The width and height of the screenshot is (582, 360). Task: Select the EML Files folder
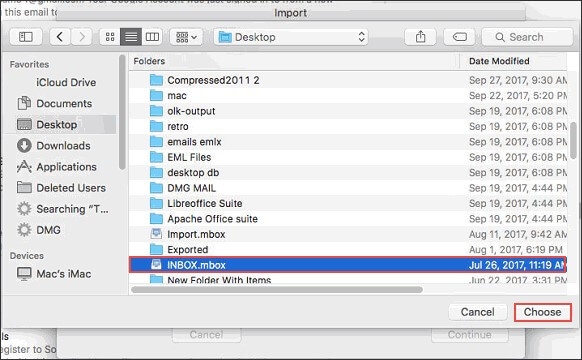[348, 157]
